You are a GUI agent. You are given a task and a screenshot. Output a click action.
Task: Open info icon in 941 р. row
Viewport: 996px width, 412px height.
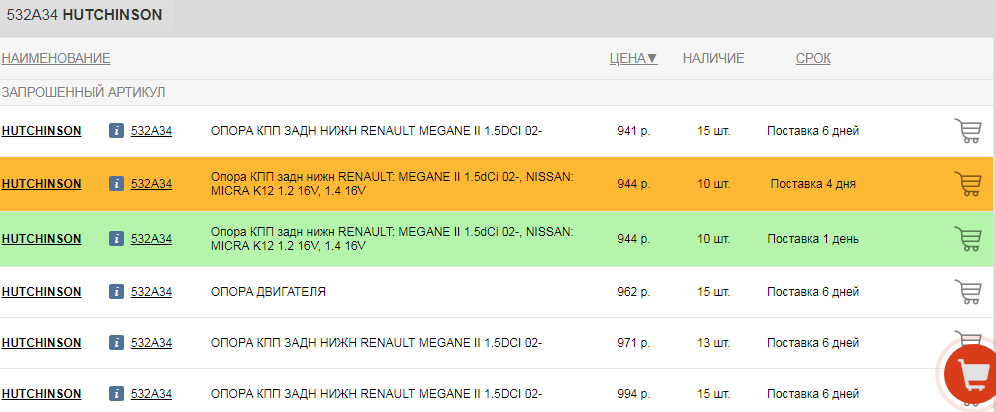pyautogui.click(x=116, y=131)
